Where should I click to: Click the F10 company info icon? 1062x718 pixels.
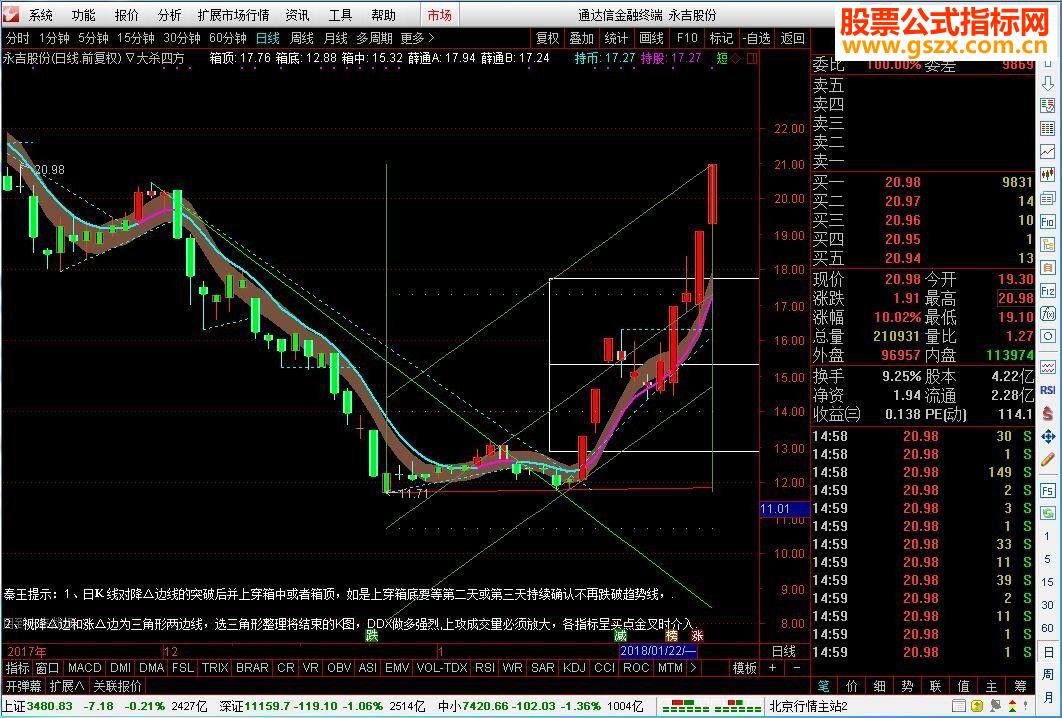coord(1048,221)
